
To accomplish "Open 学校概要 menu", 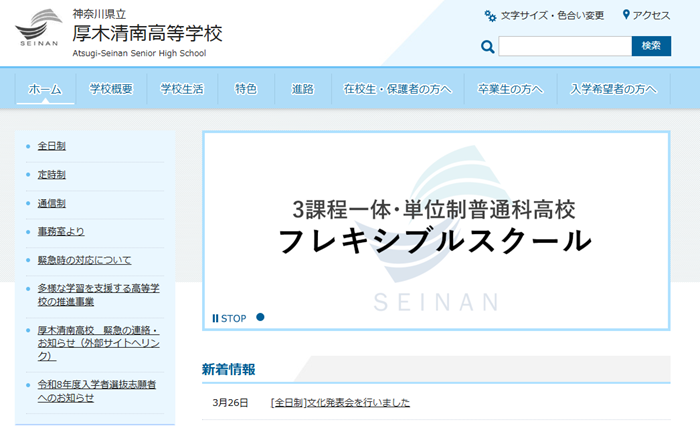I will (x=111, y=89).
